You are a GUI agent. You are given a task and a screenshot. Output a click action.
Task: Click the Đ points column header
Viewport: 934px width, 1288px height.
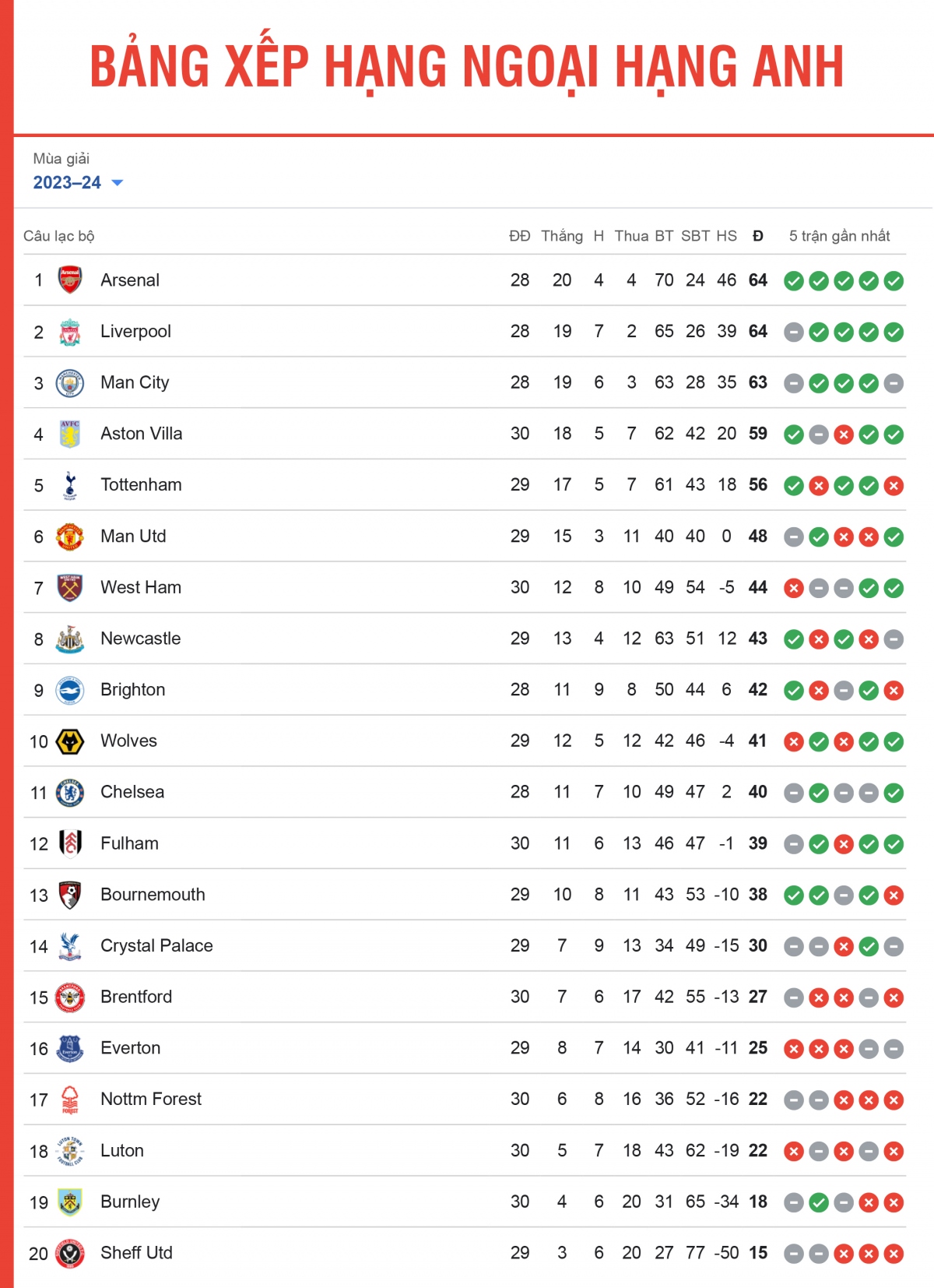pos(758,236)
